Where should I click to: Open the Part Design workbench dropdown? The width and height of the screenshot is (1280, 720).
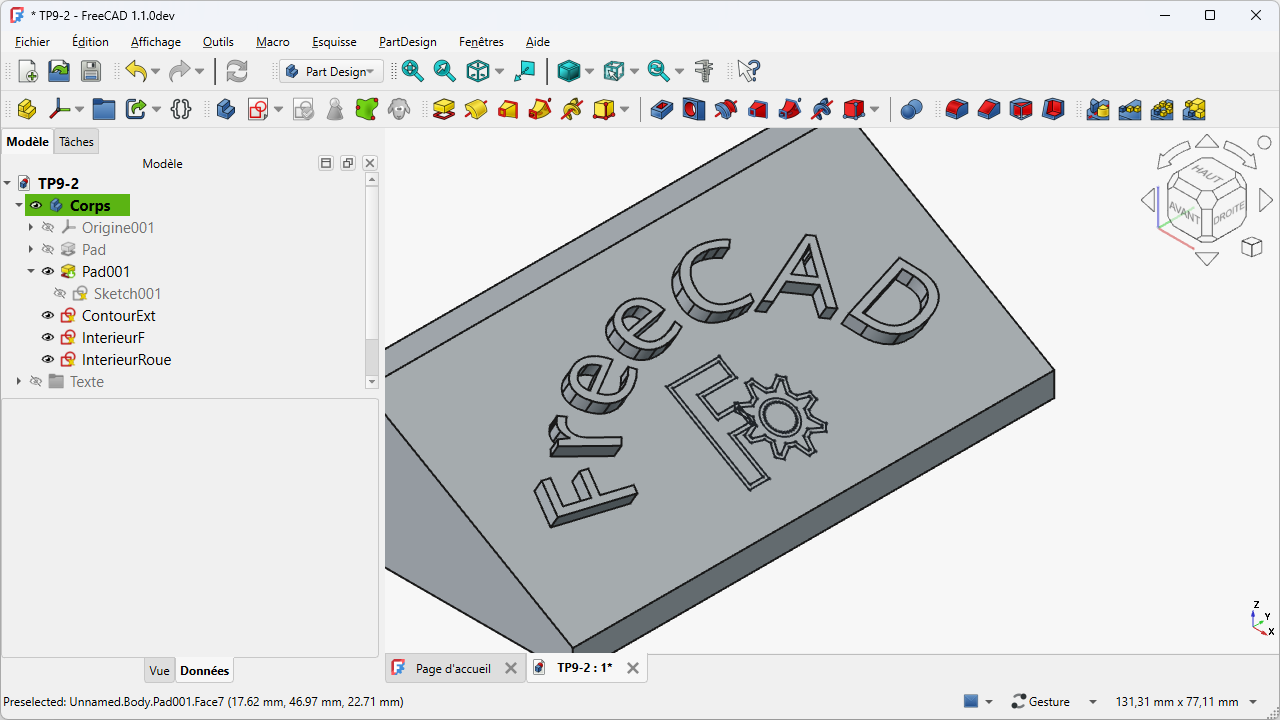click(332, 71)
